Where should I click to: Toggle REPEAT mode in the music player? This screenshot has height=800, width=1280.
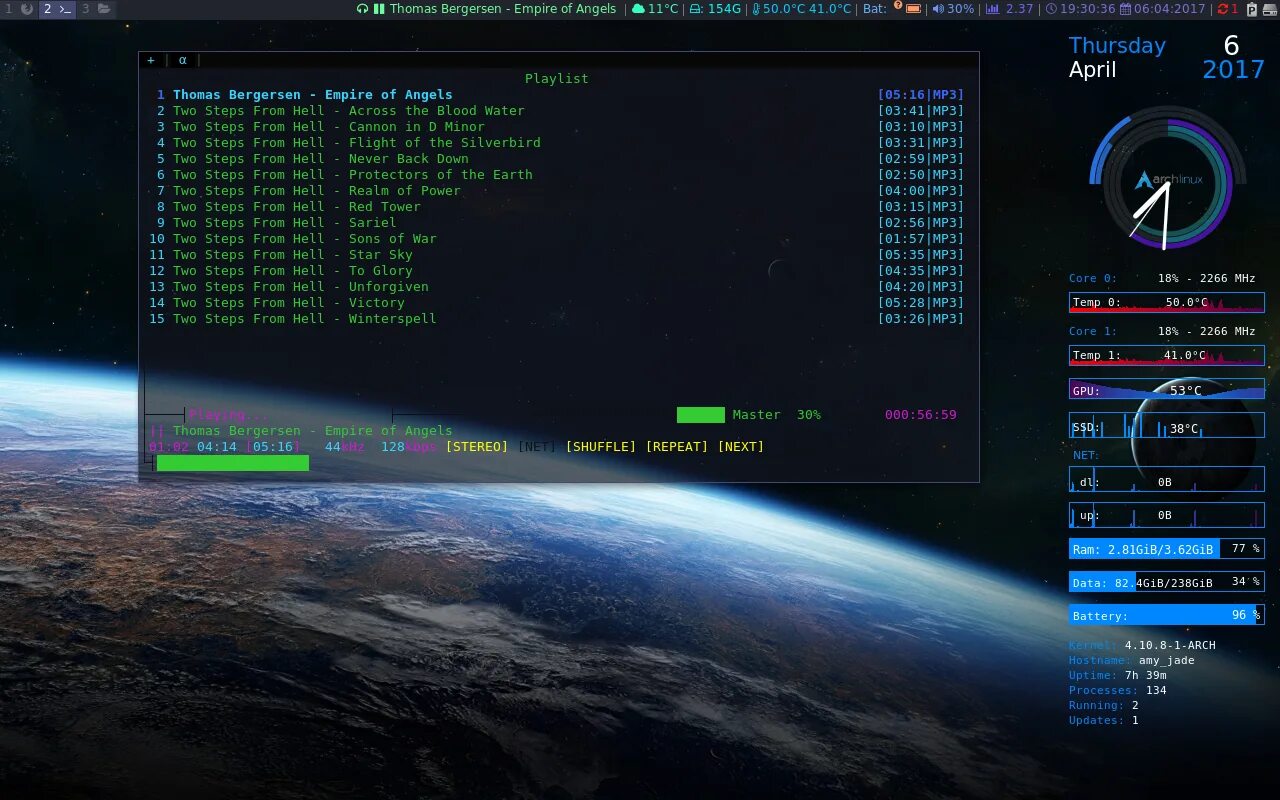(x=677, y=446)
